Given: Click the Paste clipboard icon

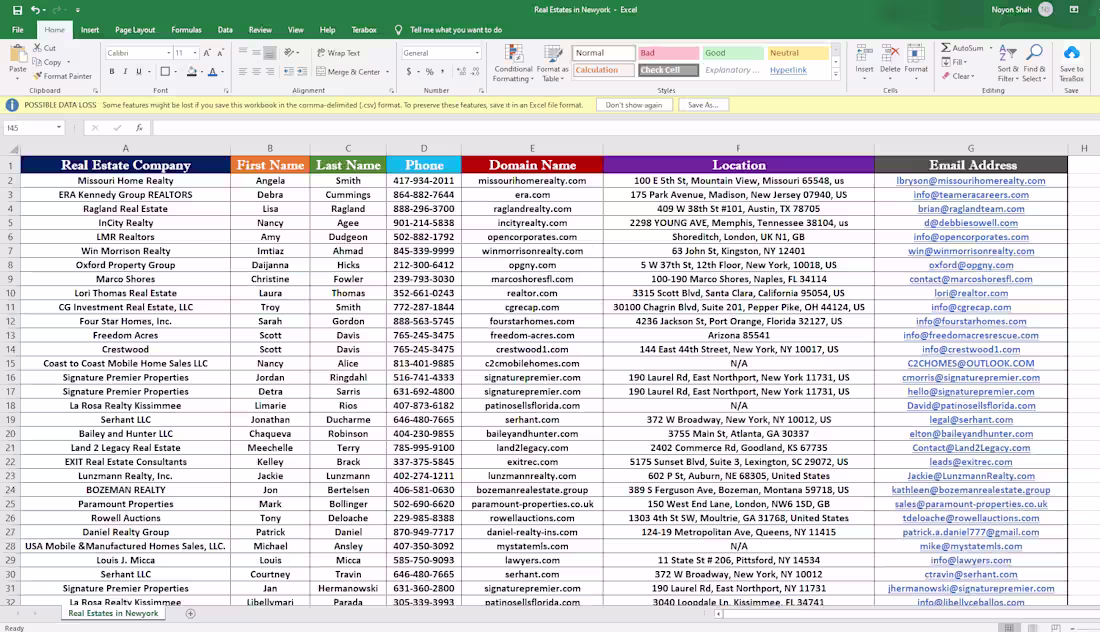Looking at the screenshot, I should (x=18, y=55).
